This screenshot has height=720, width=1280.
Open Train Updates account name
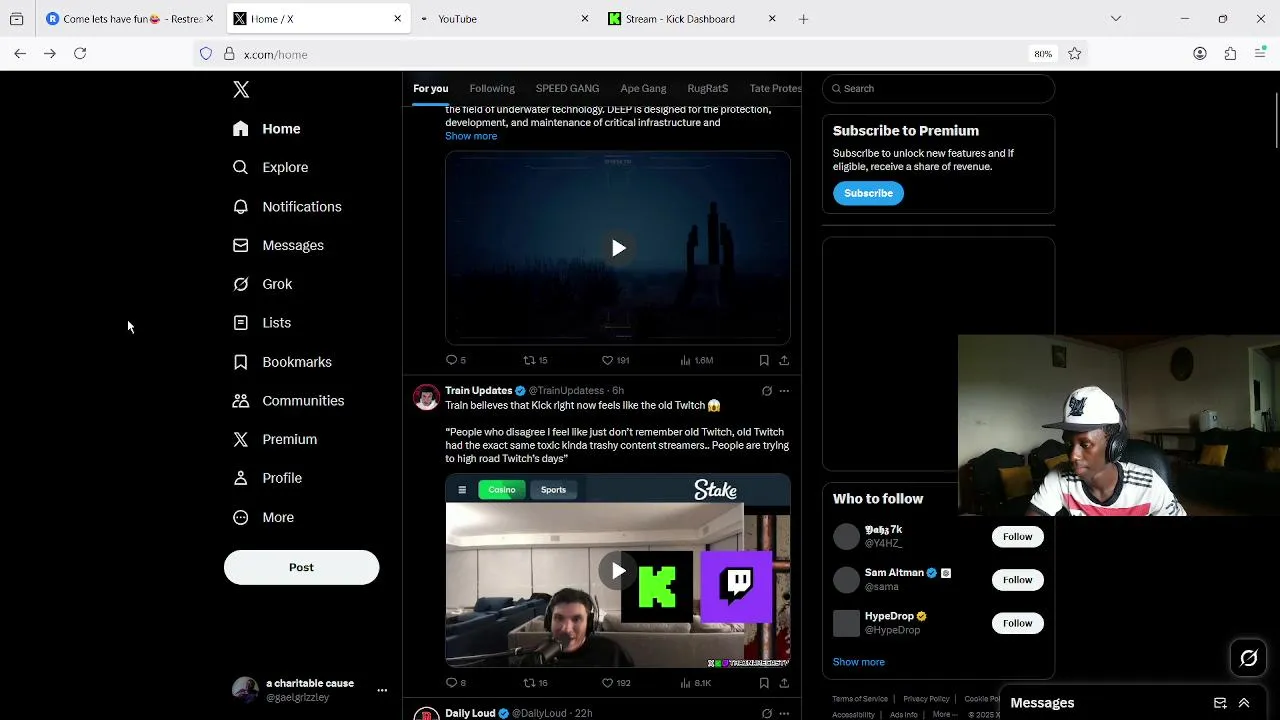478,391
